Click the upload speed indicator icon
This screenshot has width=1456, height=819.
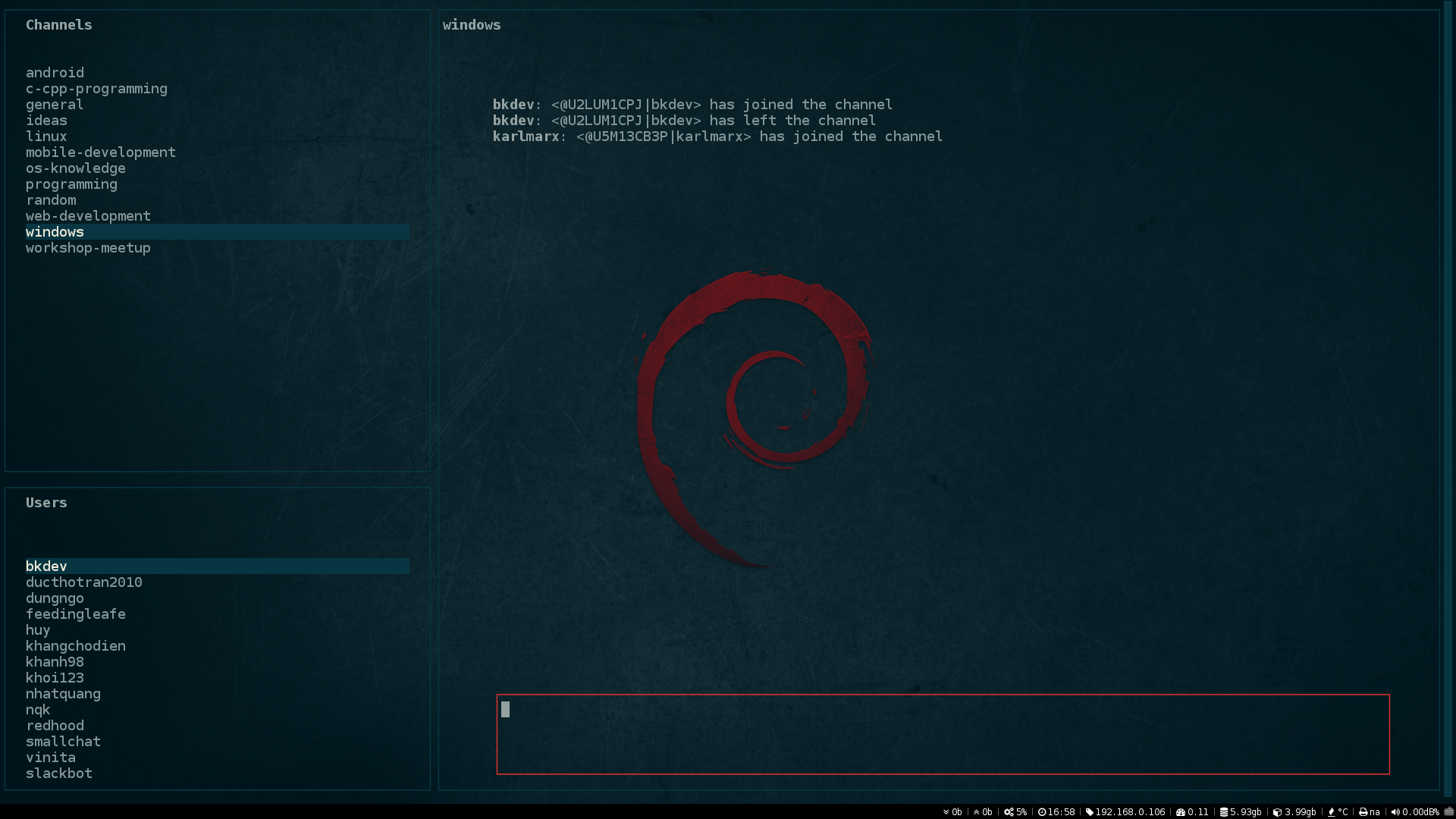tap(976, 812)
